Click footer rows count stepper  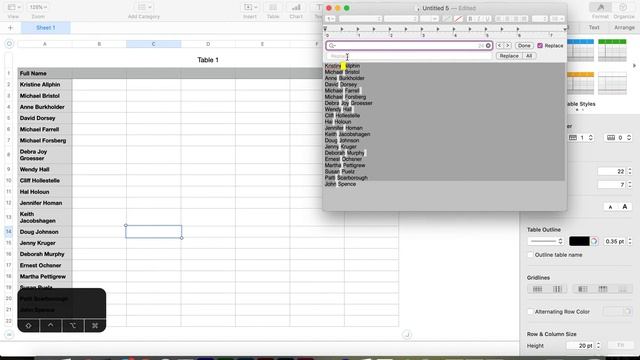[629, 138]
